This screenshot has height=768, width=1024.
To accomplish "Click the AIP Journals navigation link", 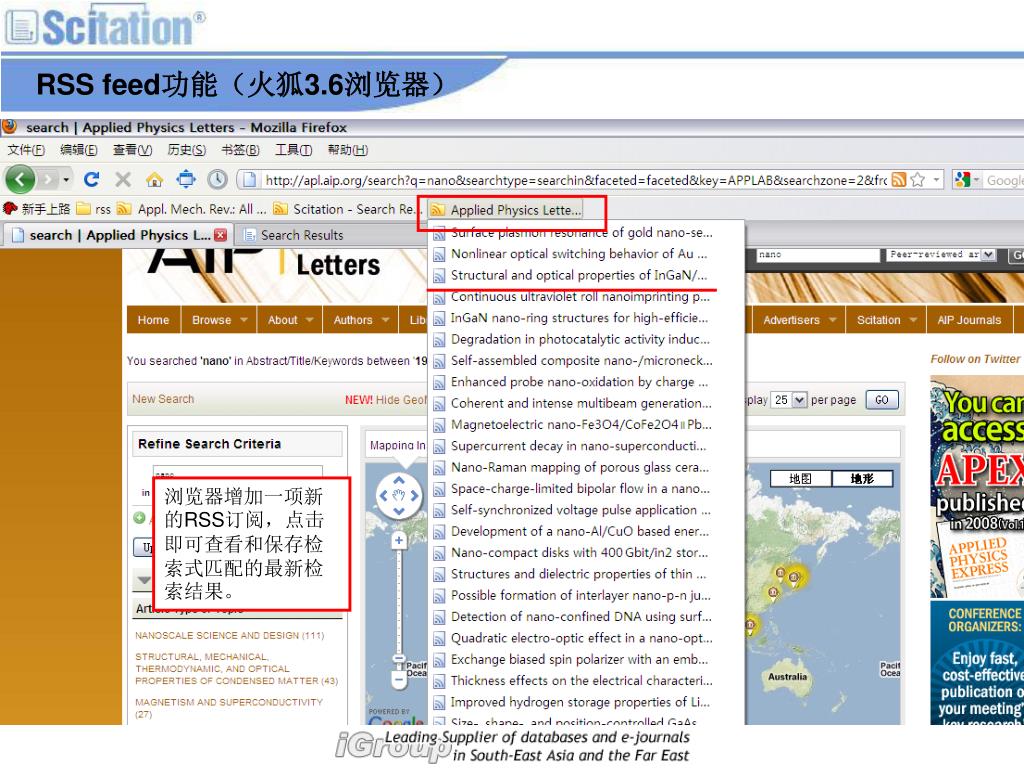I will (969, 320).
